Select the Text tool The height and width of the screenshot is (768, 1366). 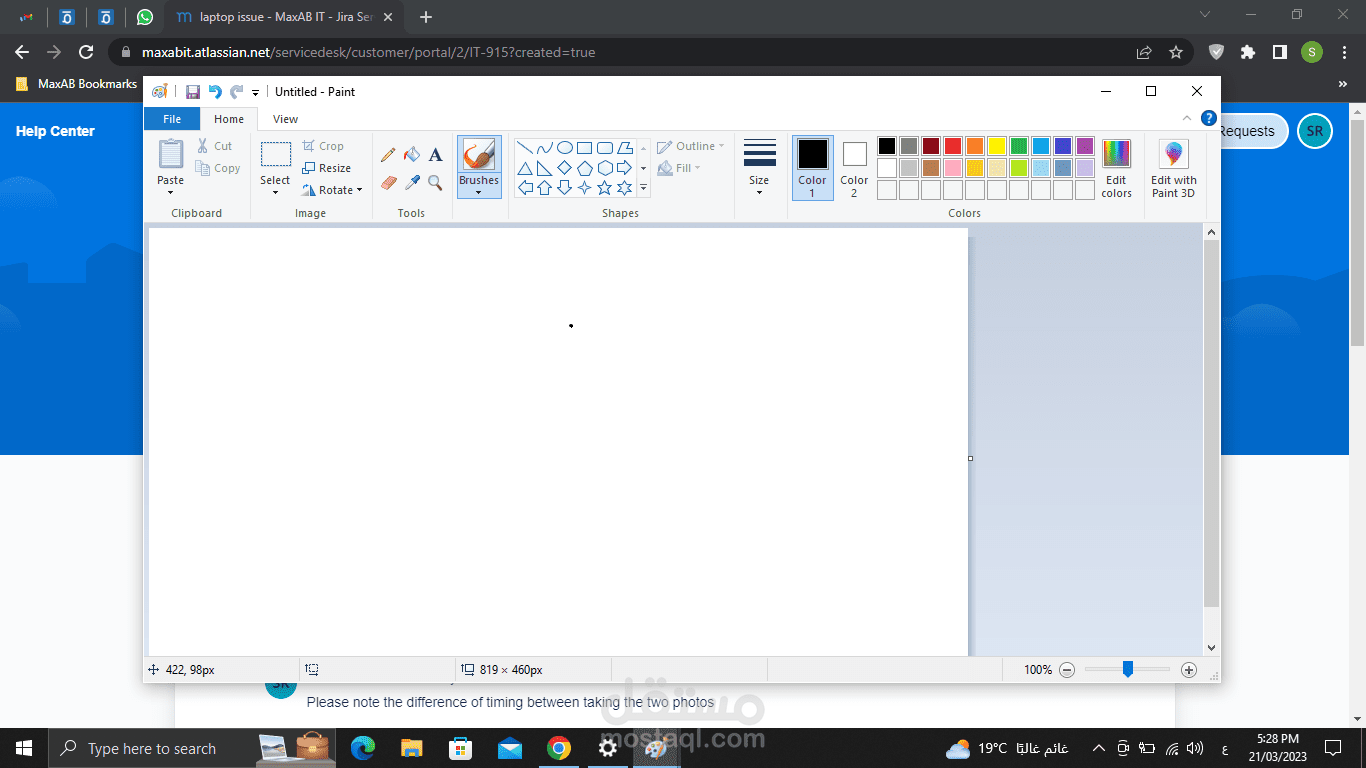click(x=435, y=155)
